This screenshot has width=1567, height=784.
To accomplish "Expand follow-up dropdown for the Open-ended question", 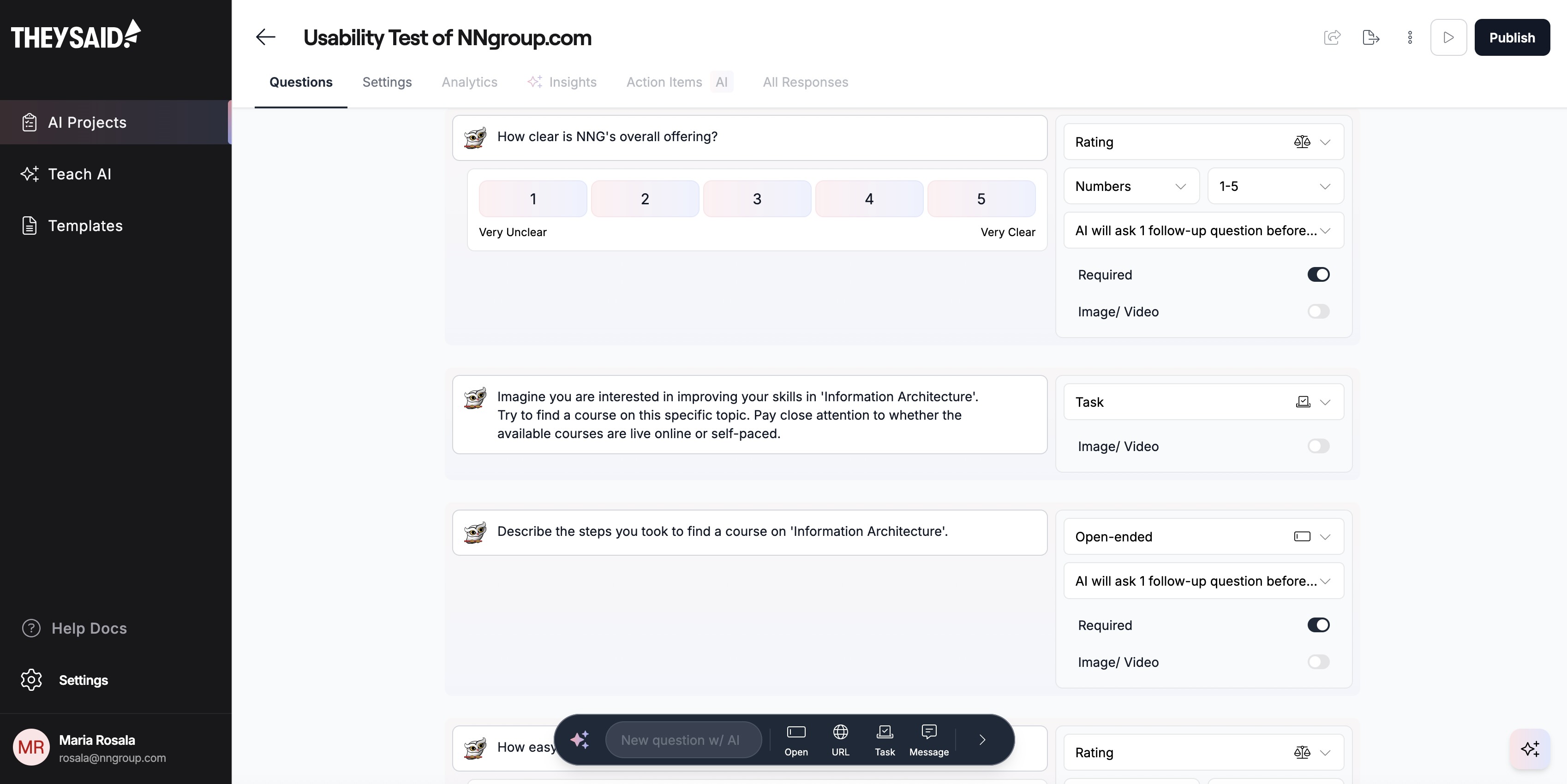I will click(x=1203, y=581).
